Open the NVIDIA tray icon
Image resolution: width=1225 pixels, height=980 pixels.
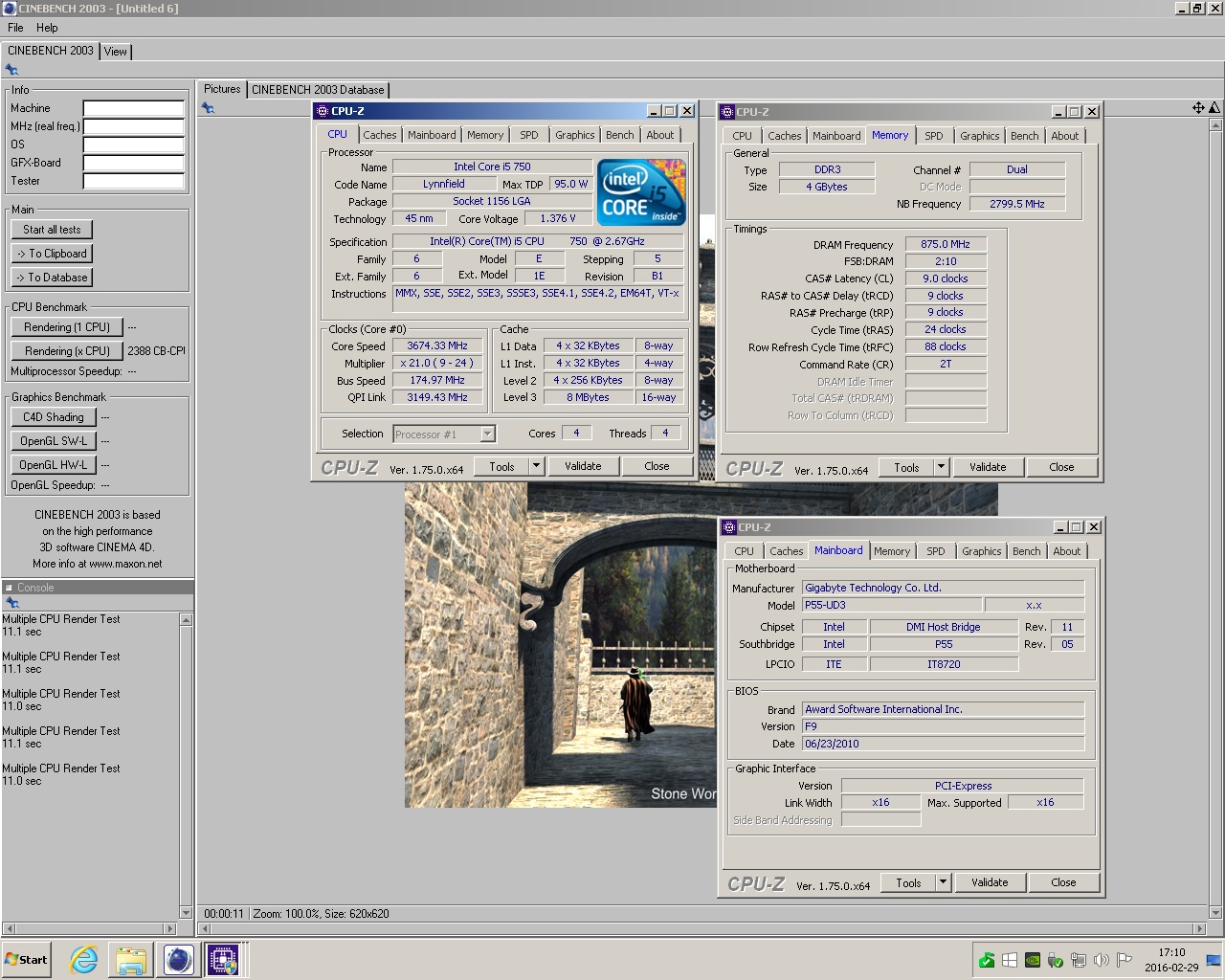click(1033, 960)
